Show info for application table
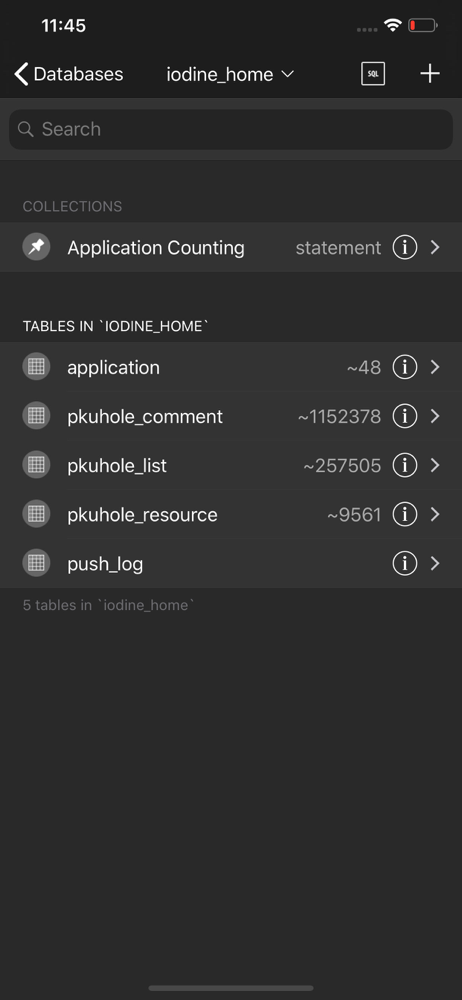This screenshot has width=462, height=1000. pos(405,367)
